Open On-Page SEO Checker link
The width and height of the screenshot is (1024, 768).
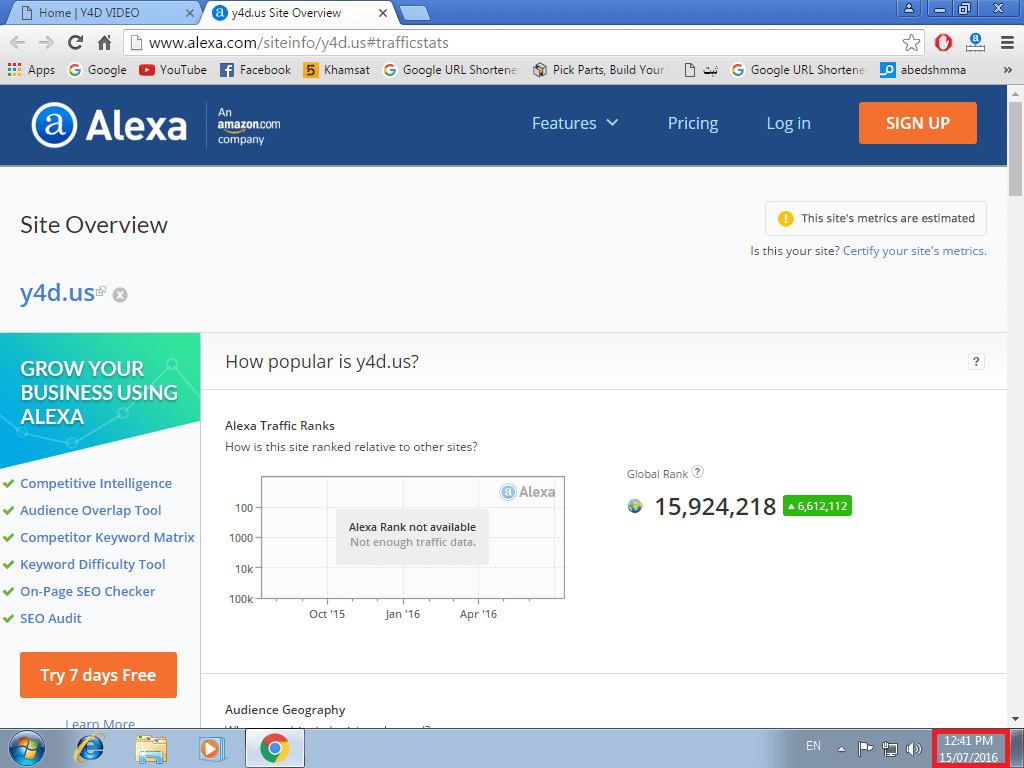pos(88,591)
